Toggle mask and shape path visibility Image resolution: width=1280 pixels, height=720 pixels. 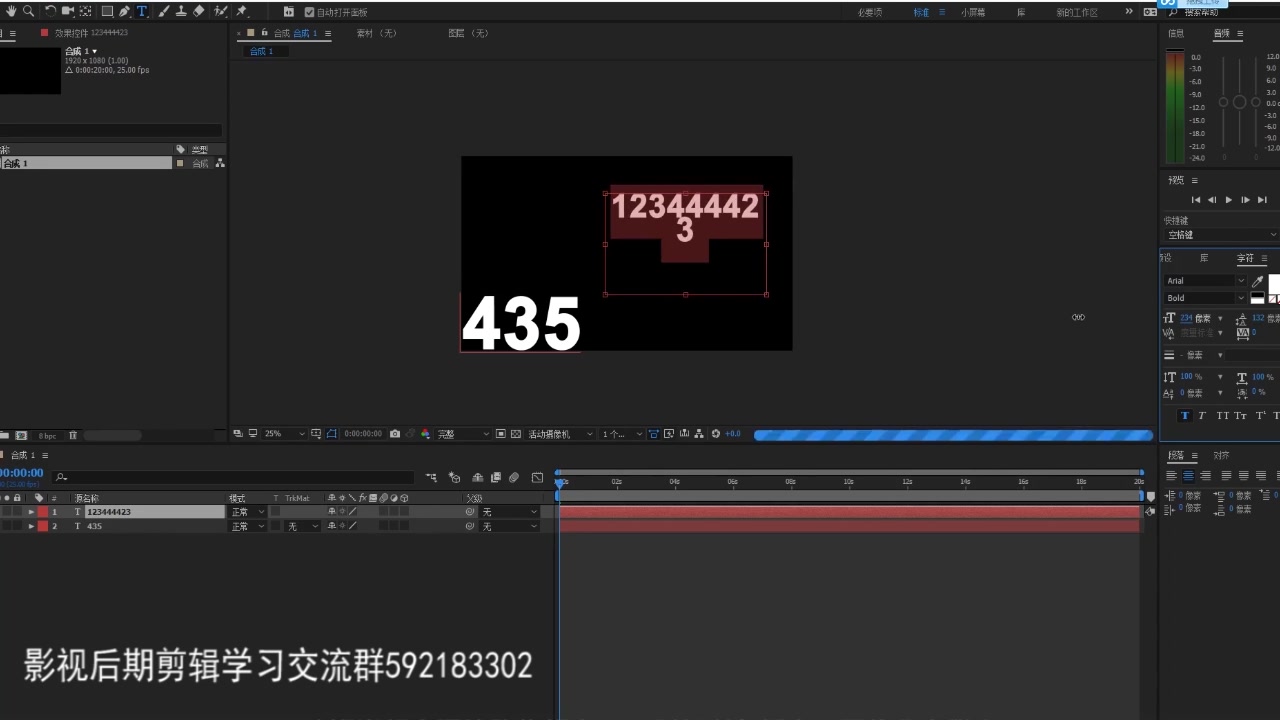pos(331,434)
